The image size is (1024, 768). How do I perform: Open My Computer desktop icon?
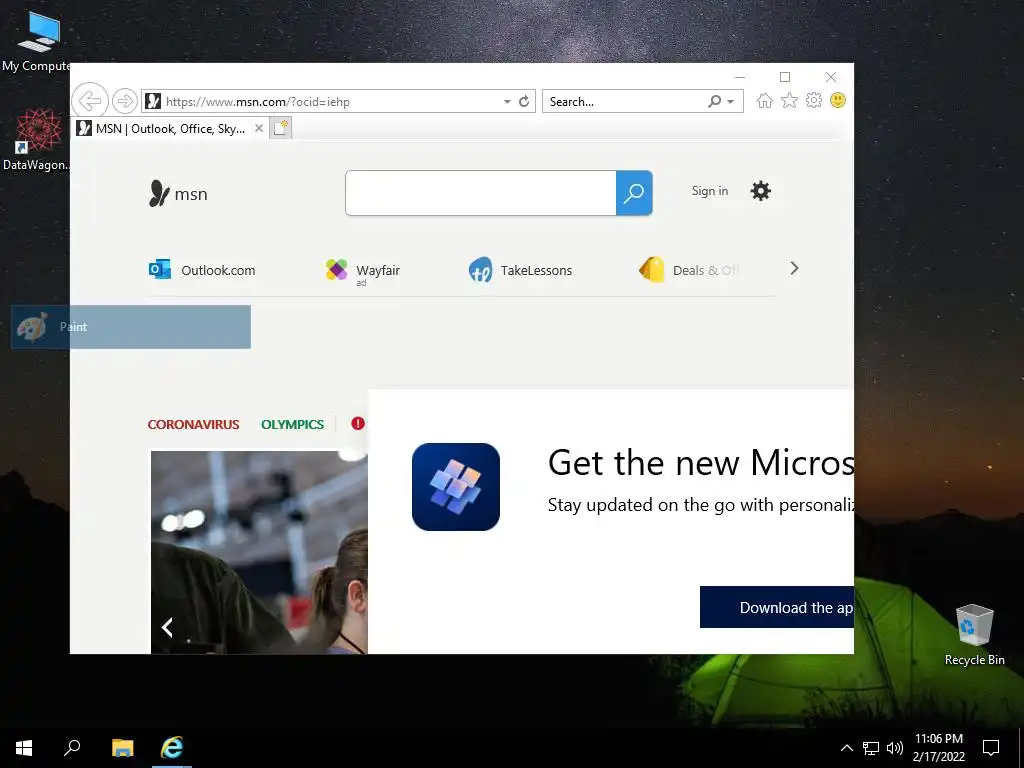click(x=37, y=42)
